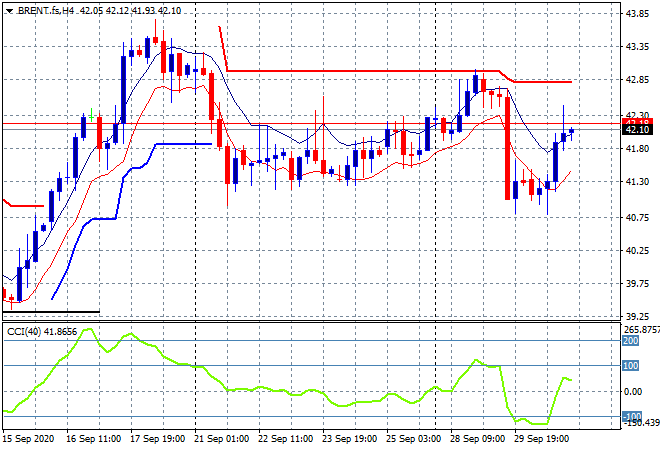
Task: Click the CCI 0.00 level label
Action: click(x=633, y=391)
